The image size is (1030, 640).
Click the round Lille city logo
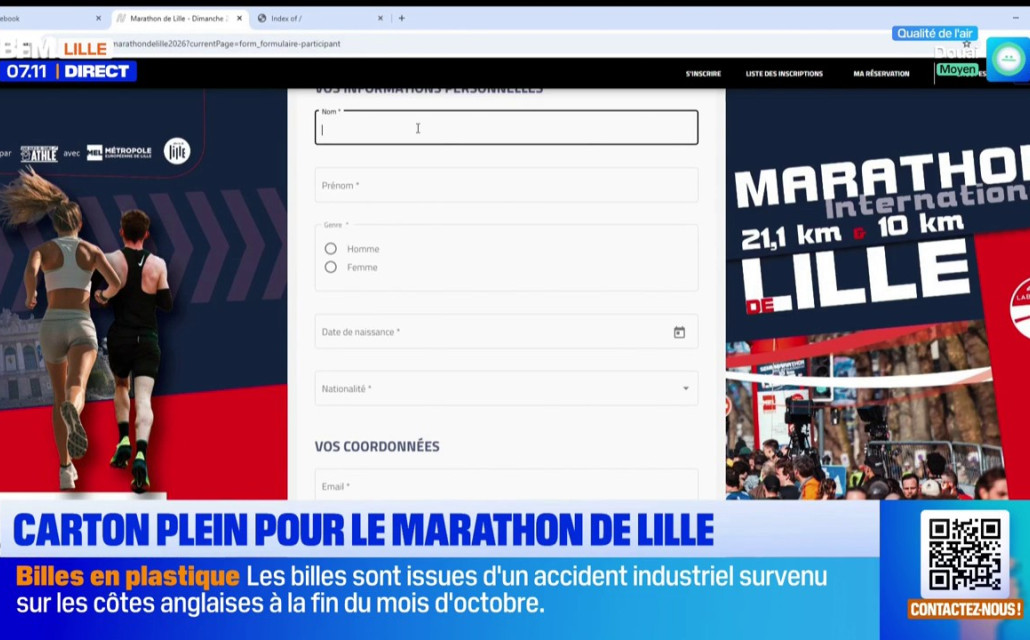177,151
